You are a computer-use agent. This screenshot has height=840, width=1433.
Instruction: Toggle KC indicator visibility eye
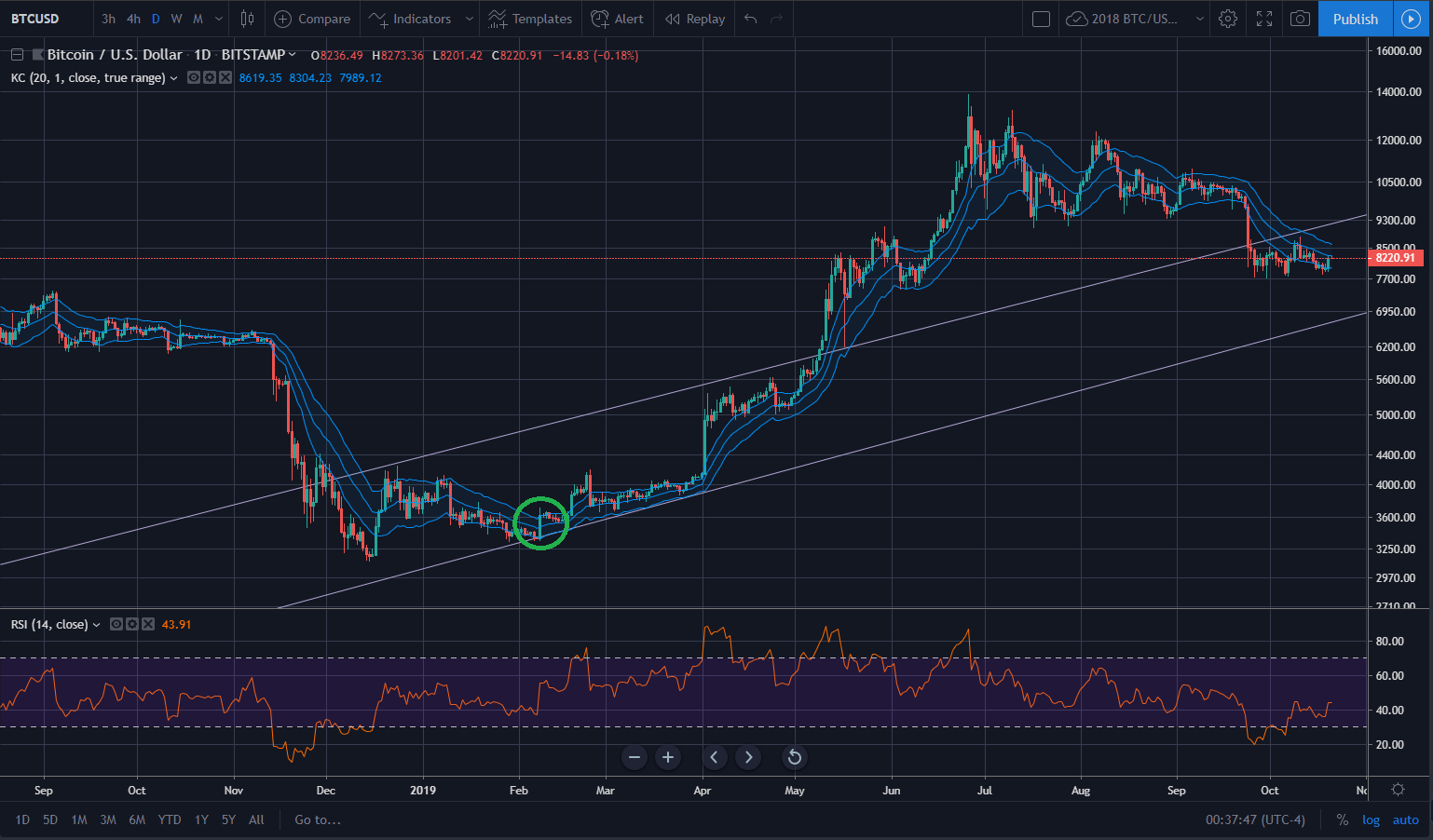tap(194, 77)
